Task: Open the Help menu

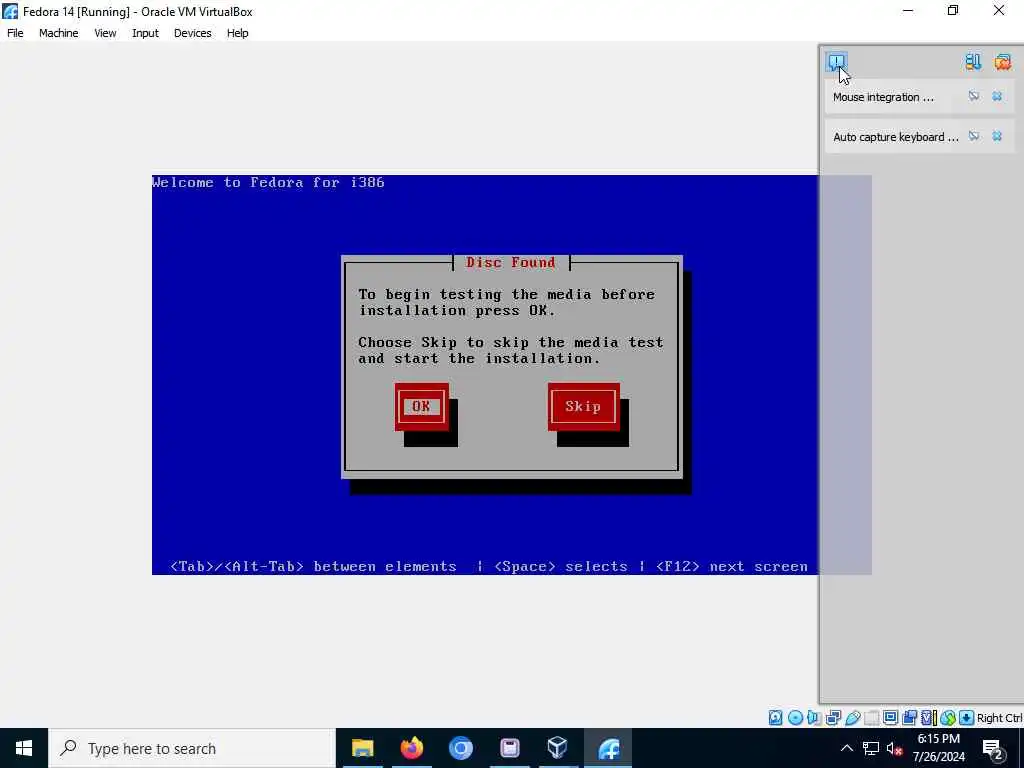Action: tap(237, 33)
